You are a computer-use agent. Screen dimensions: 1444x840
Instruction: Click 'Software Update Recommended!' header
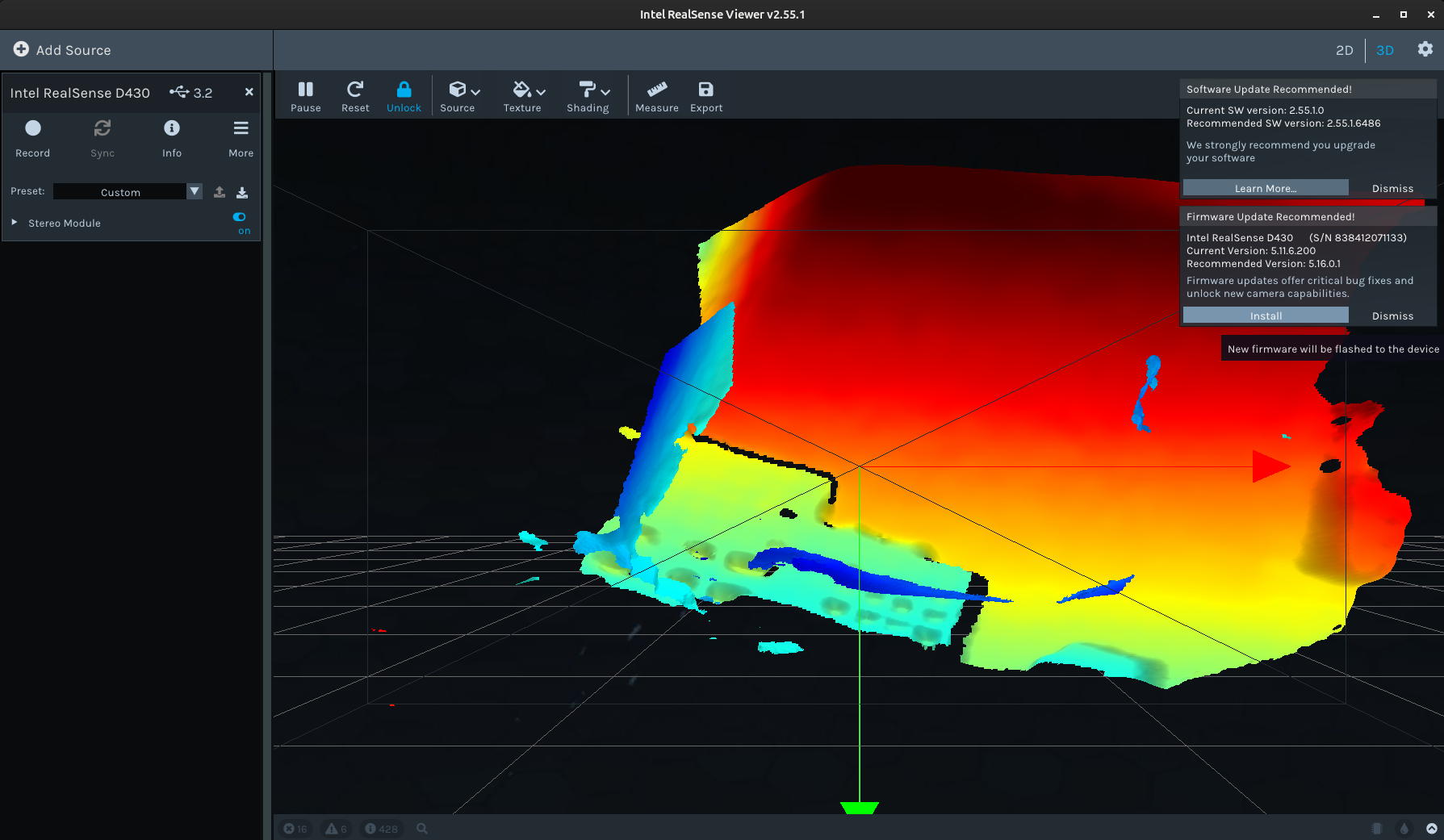pyautogui.click(x=1268, y=90)
